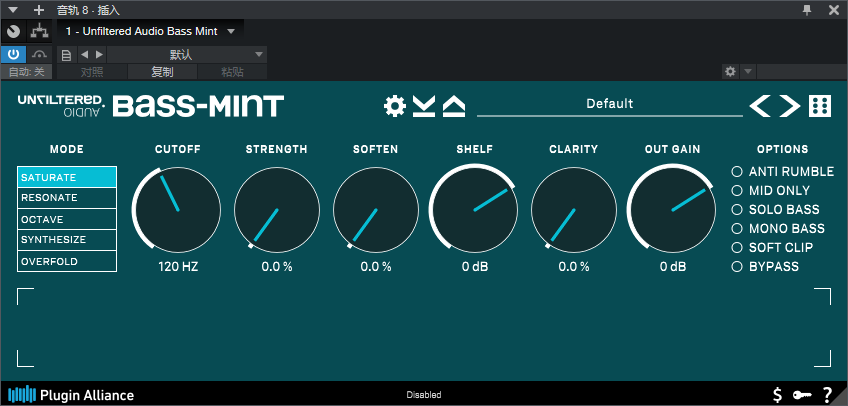Enable the Bypass option
This screenshot has height=406, width=848.
[737, 267]
